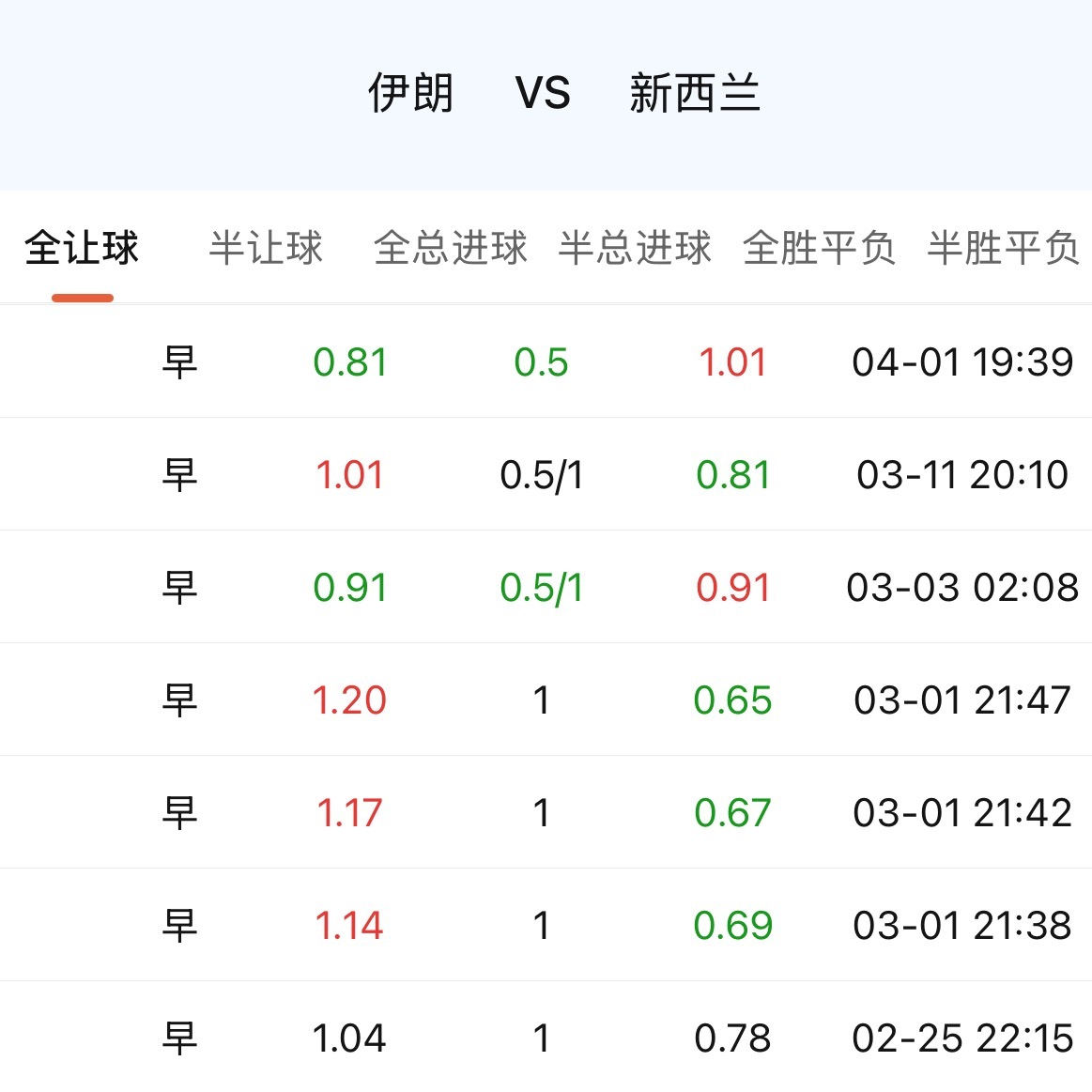Open the 半胜平负 tab
The height and width of the screenshot is (1092, 1092).
(1004, 247)
